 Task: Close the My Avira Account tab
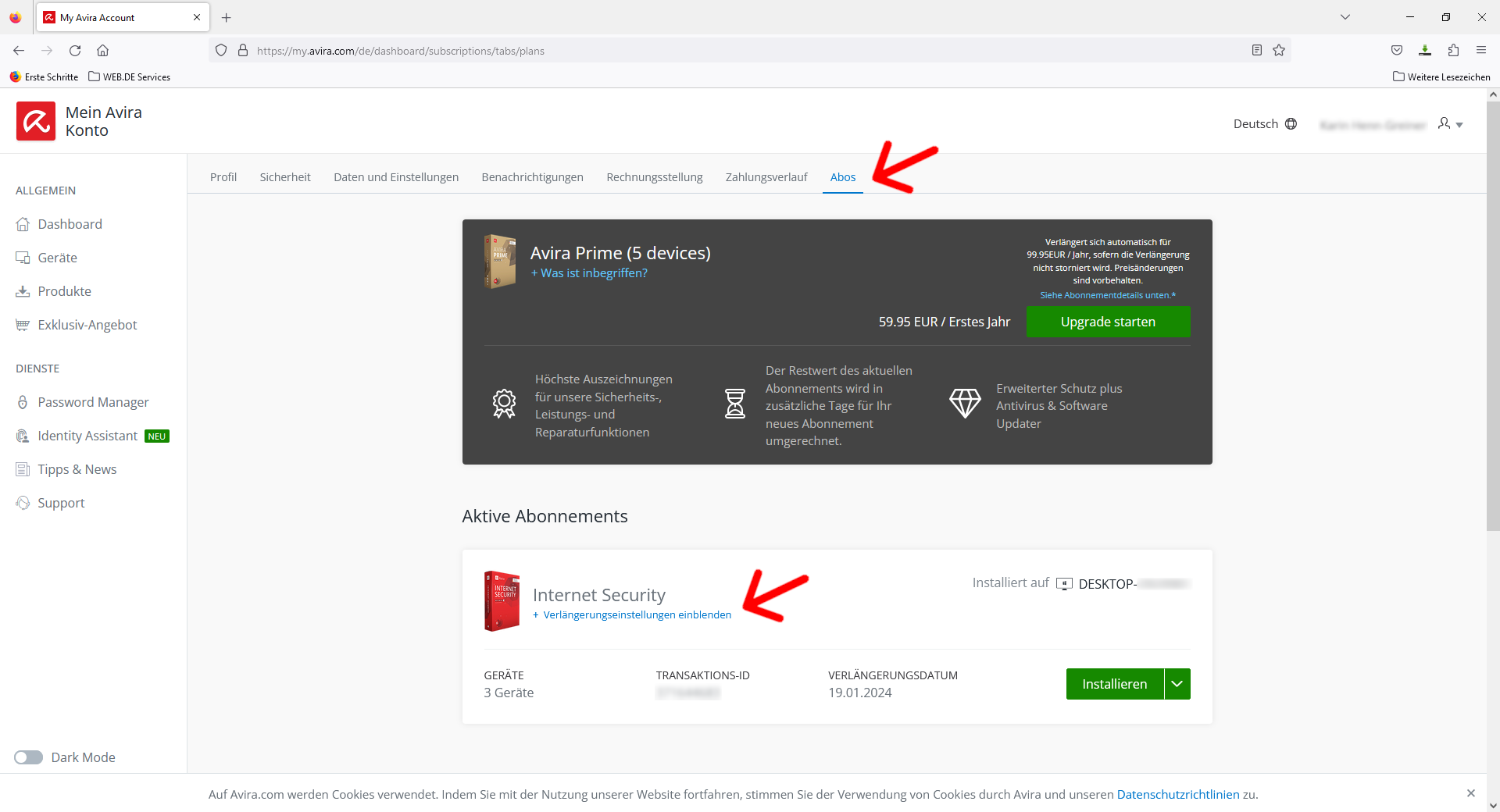tap(197, 17)
